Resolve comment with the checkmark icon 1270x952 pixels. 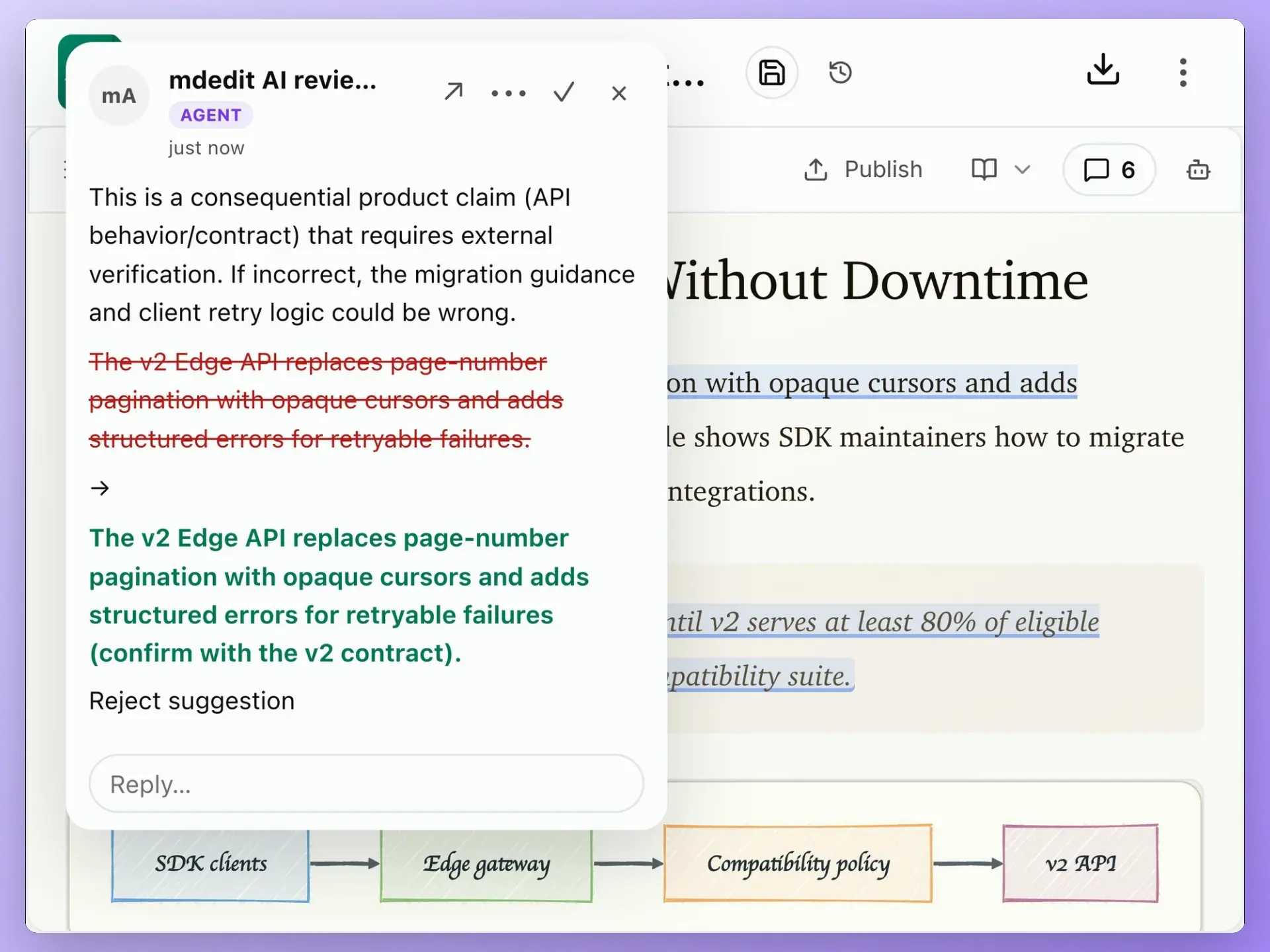[564, 92]
